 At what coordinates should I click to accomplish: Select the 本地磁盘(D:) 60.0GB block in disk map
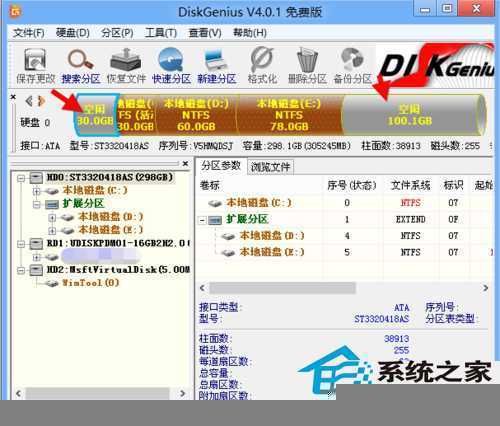(196, 115)
